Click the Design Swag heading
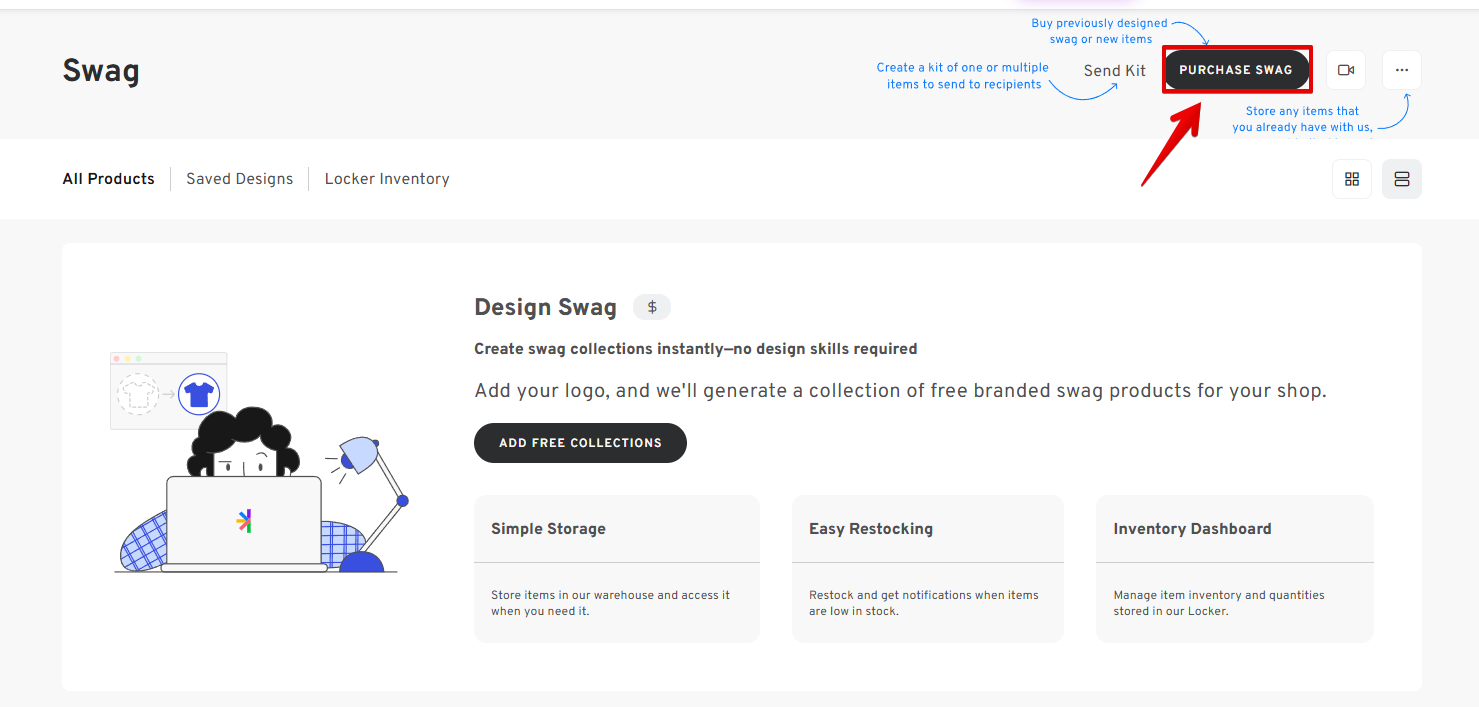1479x707 pixels. point(545,307)
